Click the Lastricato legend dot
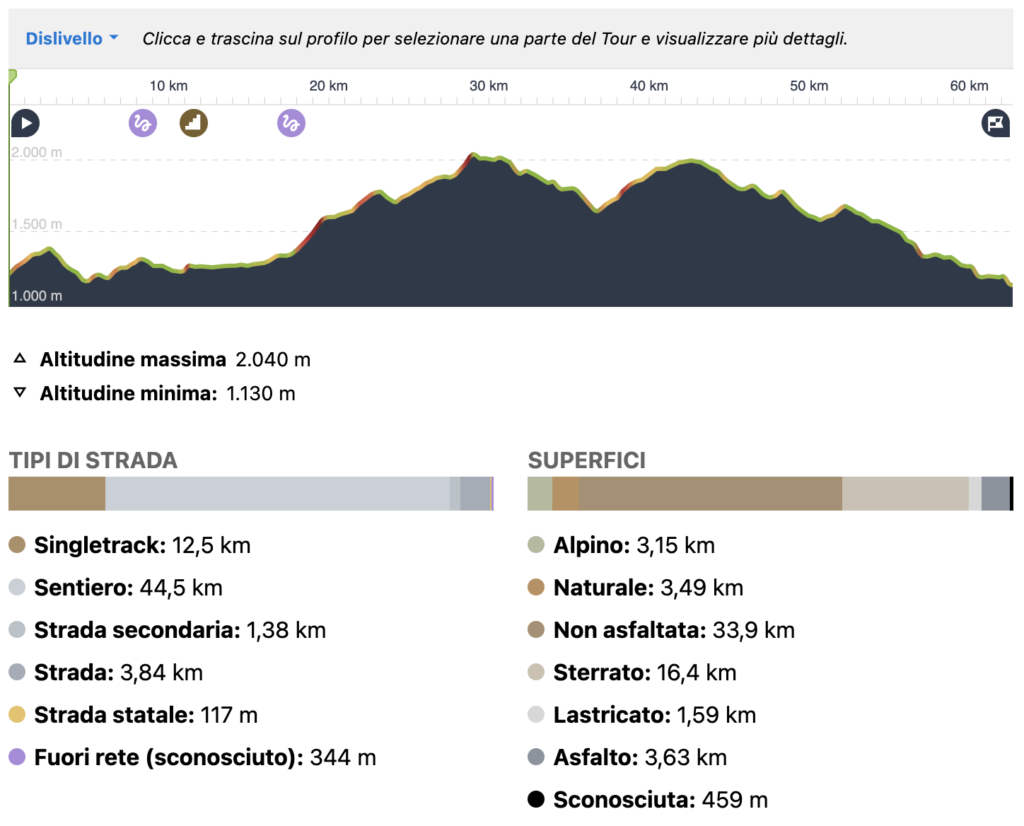Viewport: 1024px width, 826px height. point(536,714)
